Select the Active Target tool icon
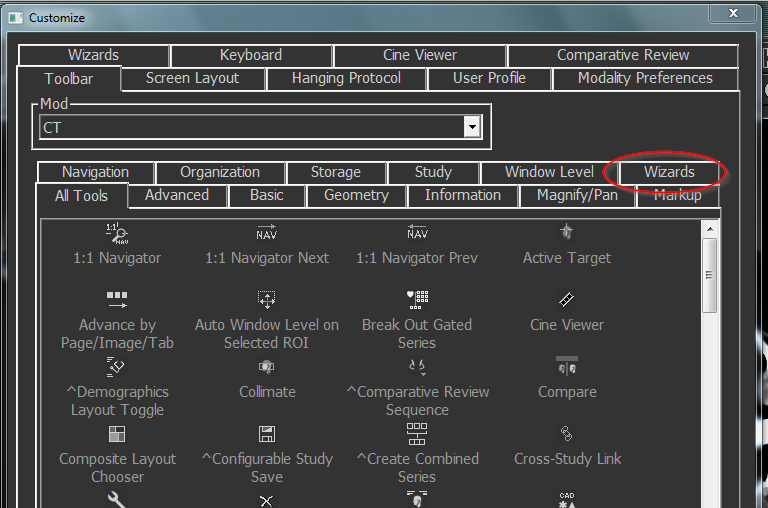The image size is (768, 508). point(567,233)
